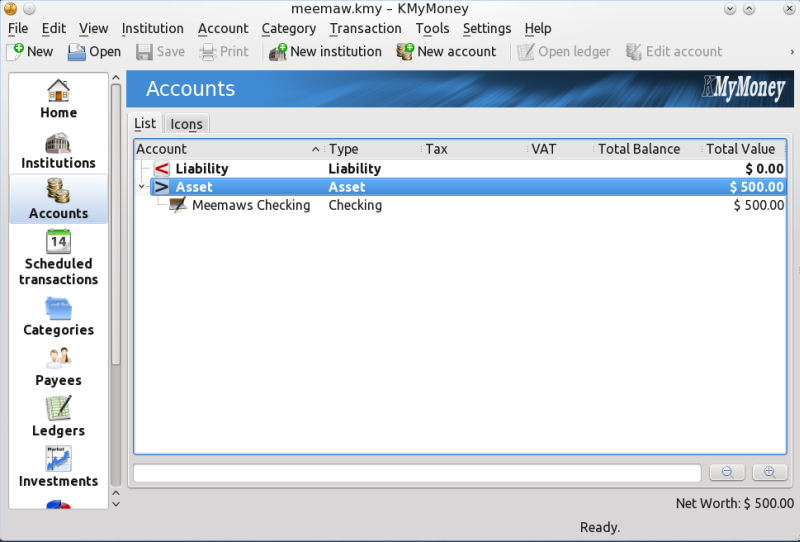Viewport: 800px width, 542px height.
Task: Add a New institution
Action: 326,52
